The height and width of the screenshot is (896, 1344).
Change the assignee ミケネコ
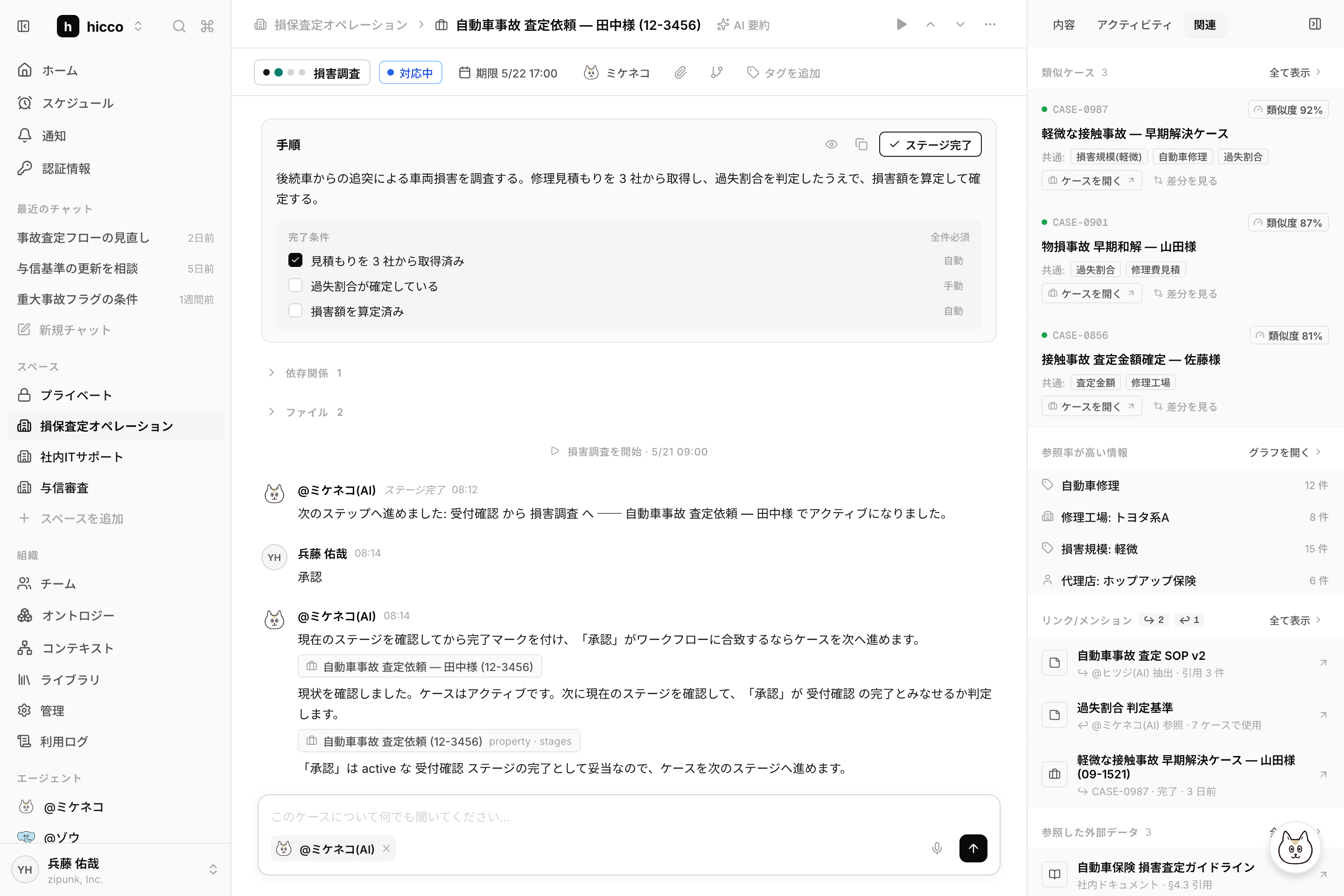(617, 73)
